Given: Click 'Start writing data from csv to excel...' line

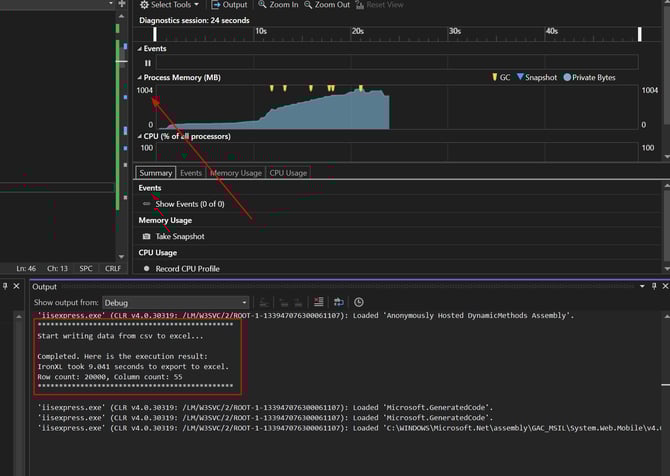Looking at the screenshot, I should (x=120, y=336).
